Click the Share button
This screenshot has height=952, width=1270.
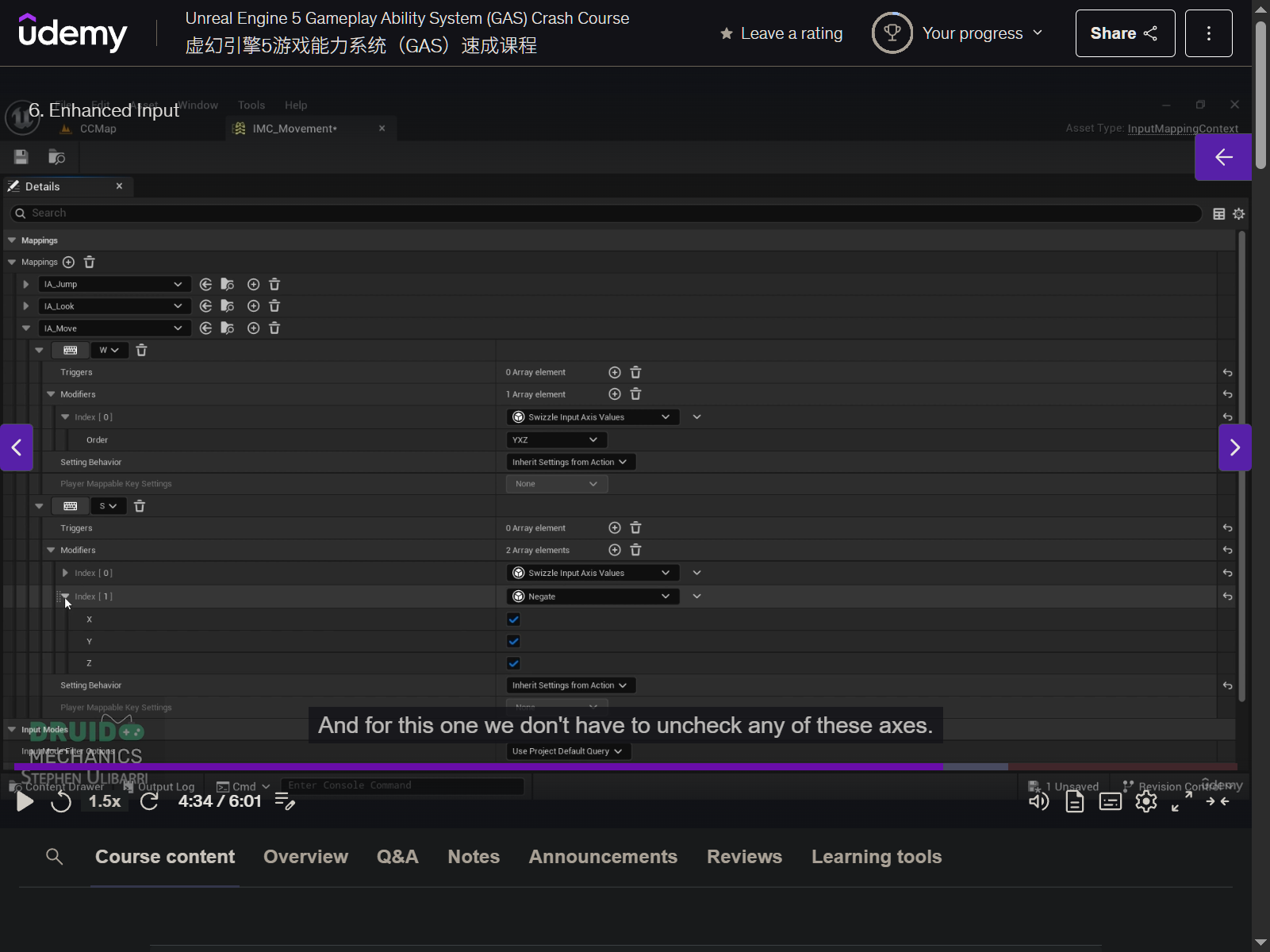1125,33
